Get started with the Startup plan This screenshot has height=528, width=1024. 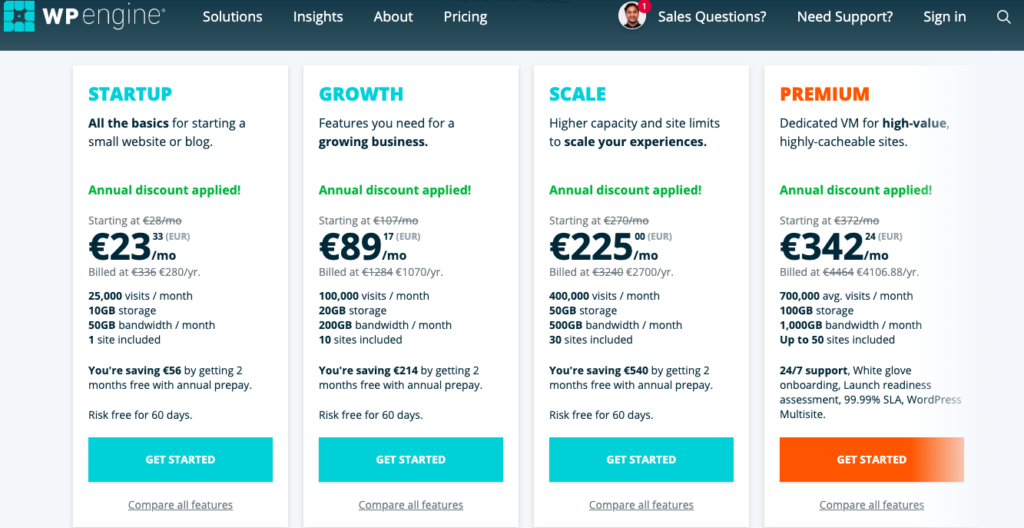180,459
